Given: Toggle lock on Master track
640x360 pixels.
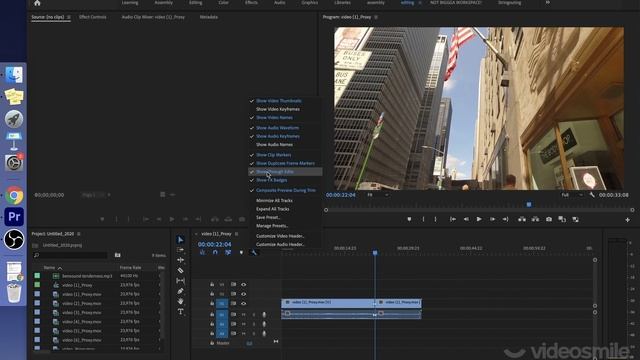Looking at the screenshot, I should 212,343.
